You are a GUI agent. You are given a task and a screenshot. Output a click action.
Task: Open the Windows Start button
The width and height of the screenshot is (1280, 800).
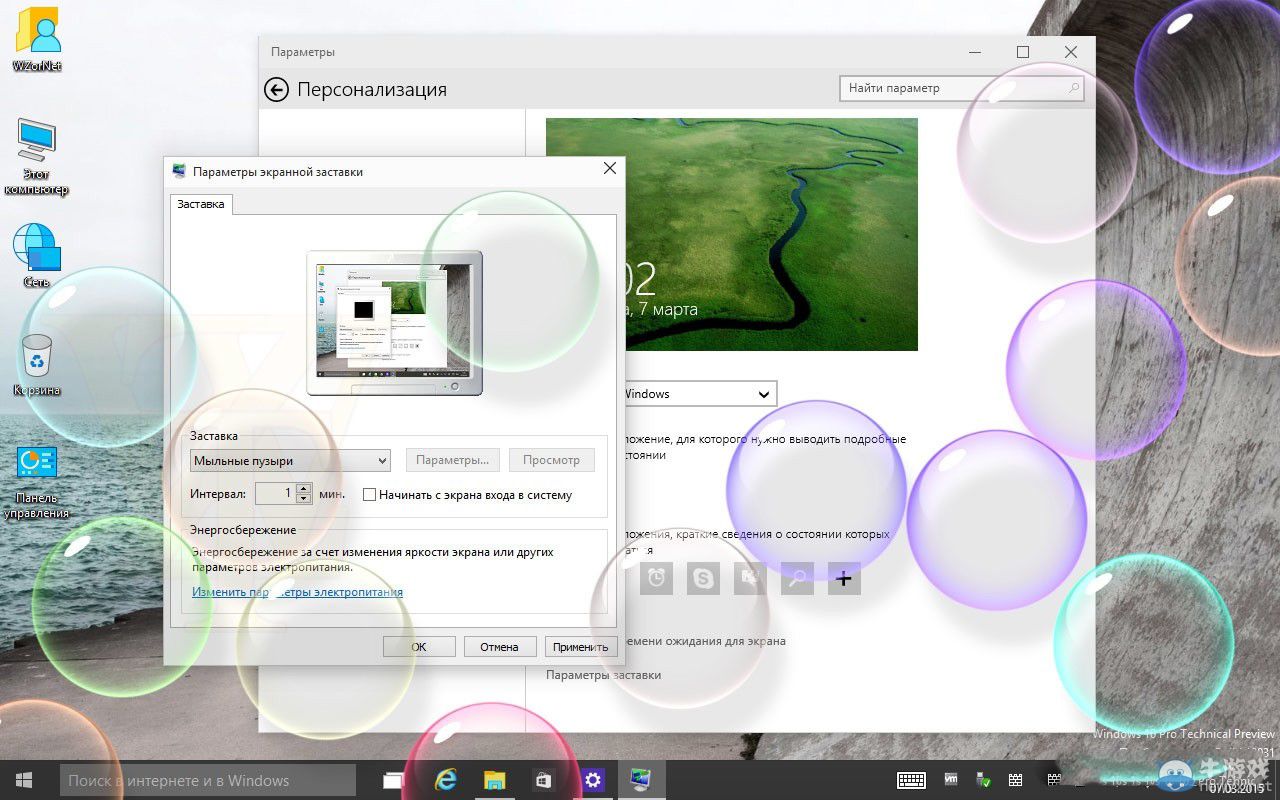point(24,780)
